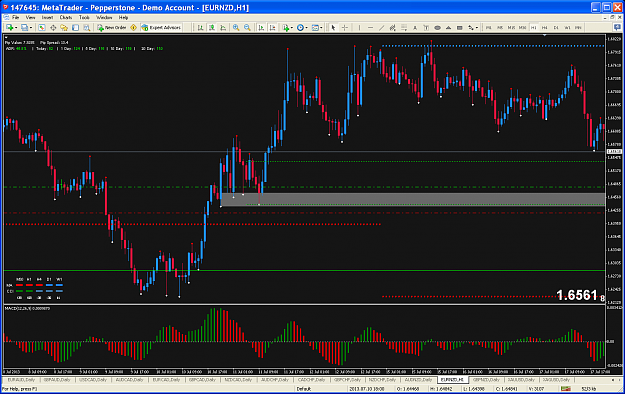This screenshot has width=625, height=394.
Task: Expand the Profiles dropdown arrow
Action: (x=31, y=28)
